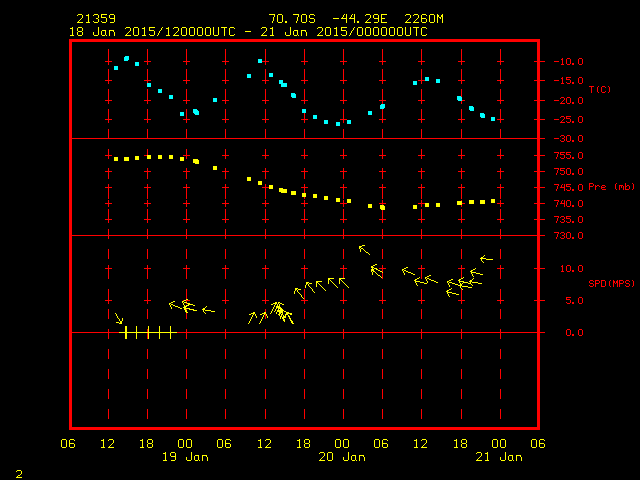The image size is (640, 480).
Task: Click the latitude 70.70S header text
Action: click(292, 19)
